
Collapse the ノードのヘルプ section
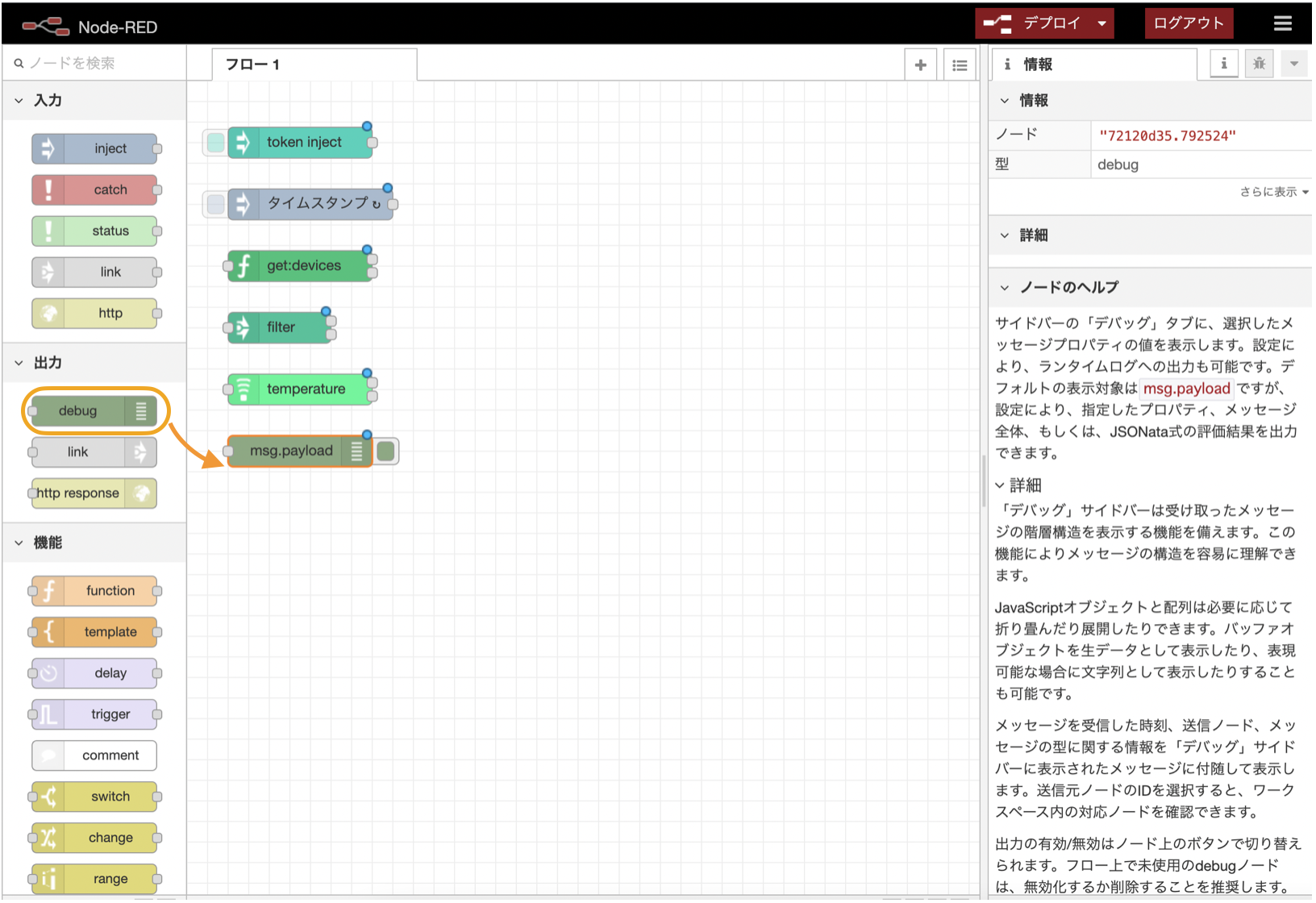point(1151,287)
